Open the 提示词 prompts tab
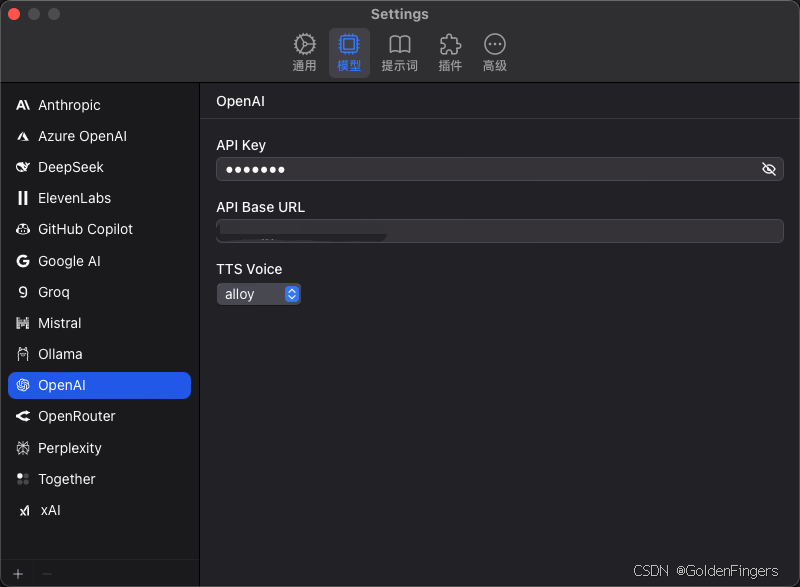Image resolution: width=800 pixels, height=587 pixels. 399,53
